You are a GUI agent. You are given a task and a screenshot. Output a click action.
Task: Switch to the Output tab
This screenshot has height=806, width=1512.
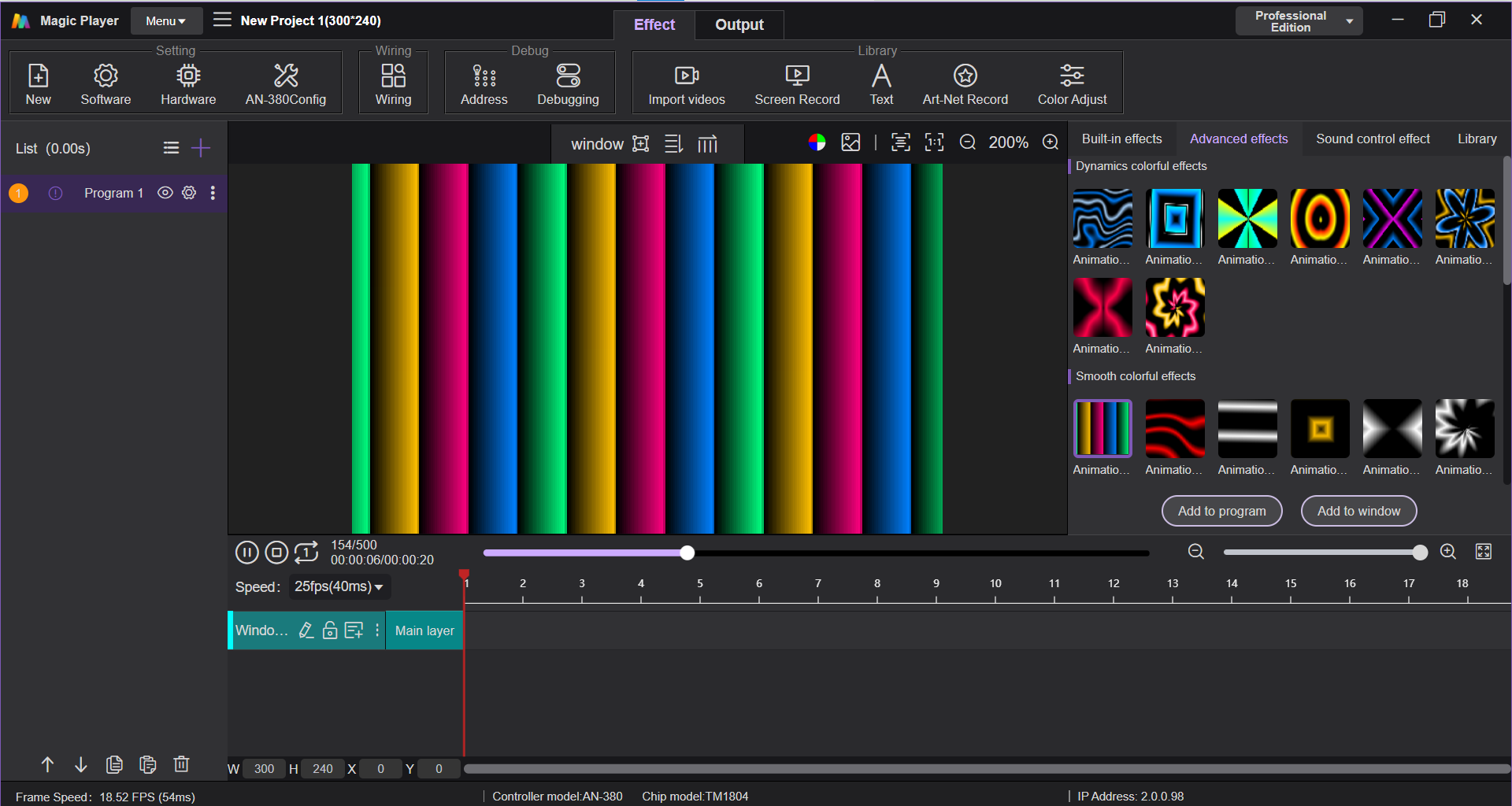pyautogui.click(x=739, y=24)
